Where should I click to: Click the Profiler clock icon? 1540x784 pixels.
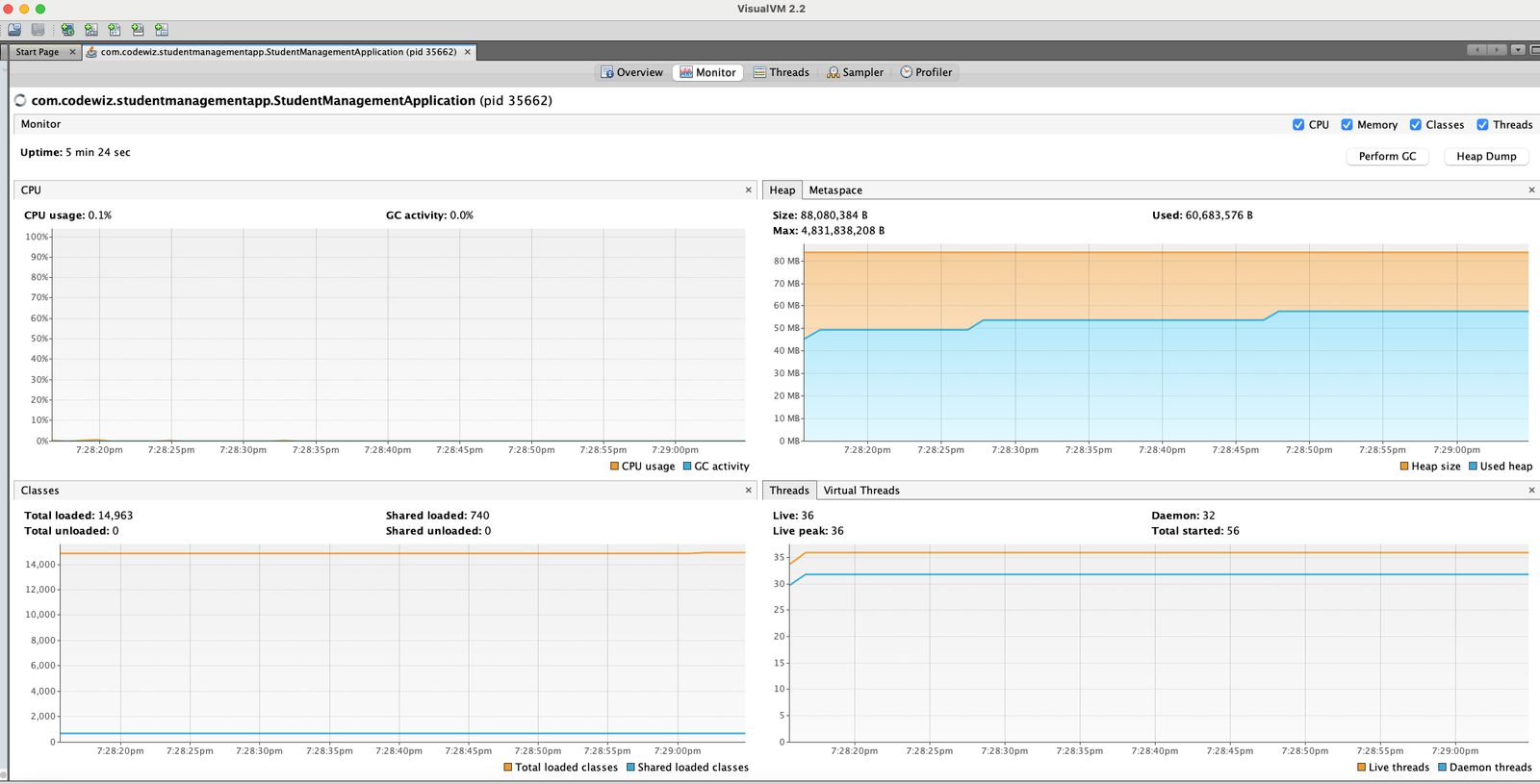[906, 72]
